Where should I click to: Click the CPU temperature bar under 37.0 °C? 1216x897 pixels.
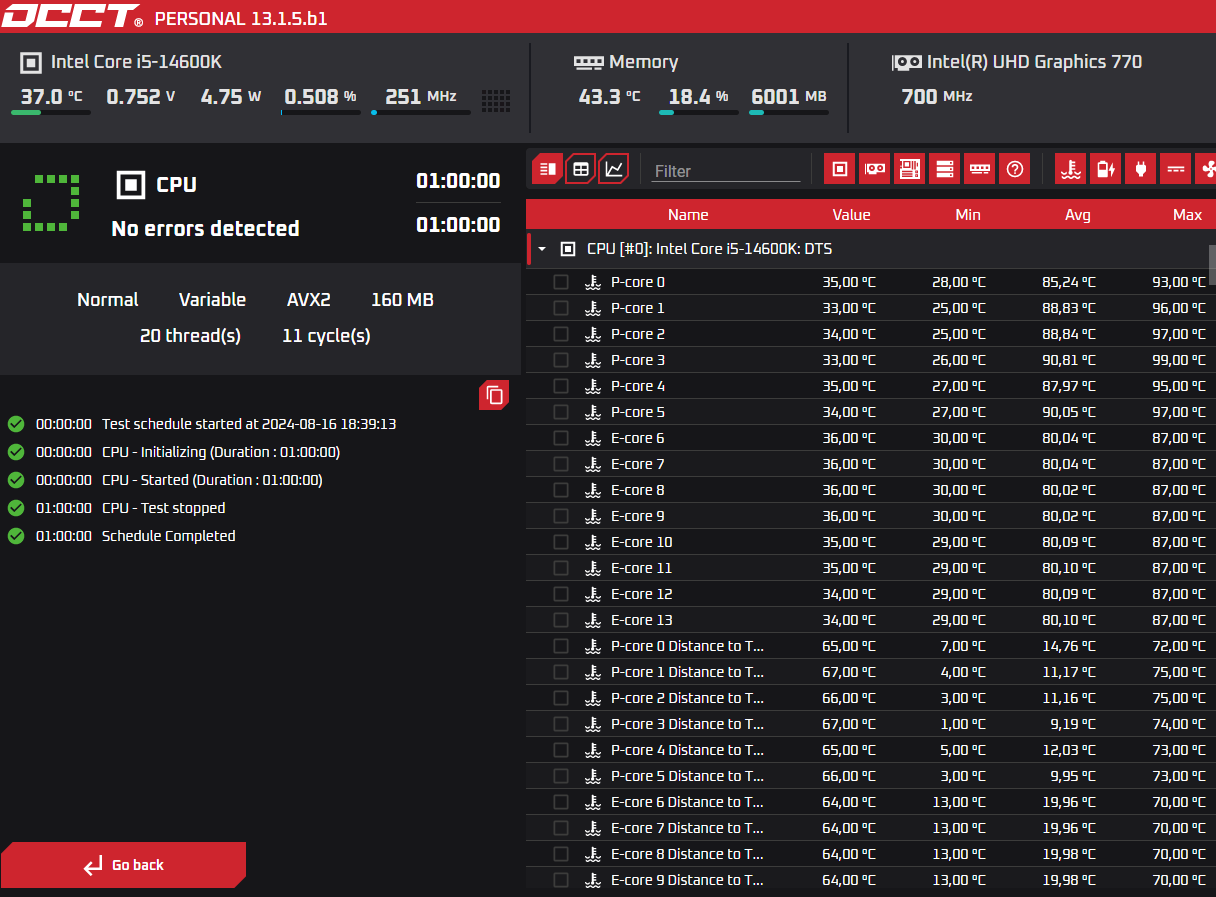(x=50, y=113)
